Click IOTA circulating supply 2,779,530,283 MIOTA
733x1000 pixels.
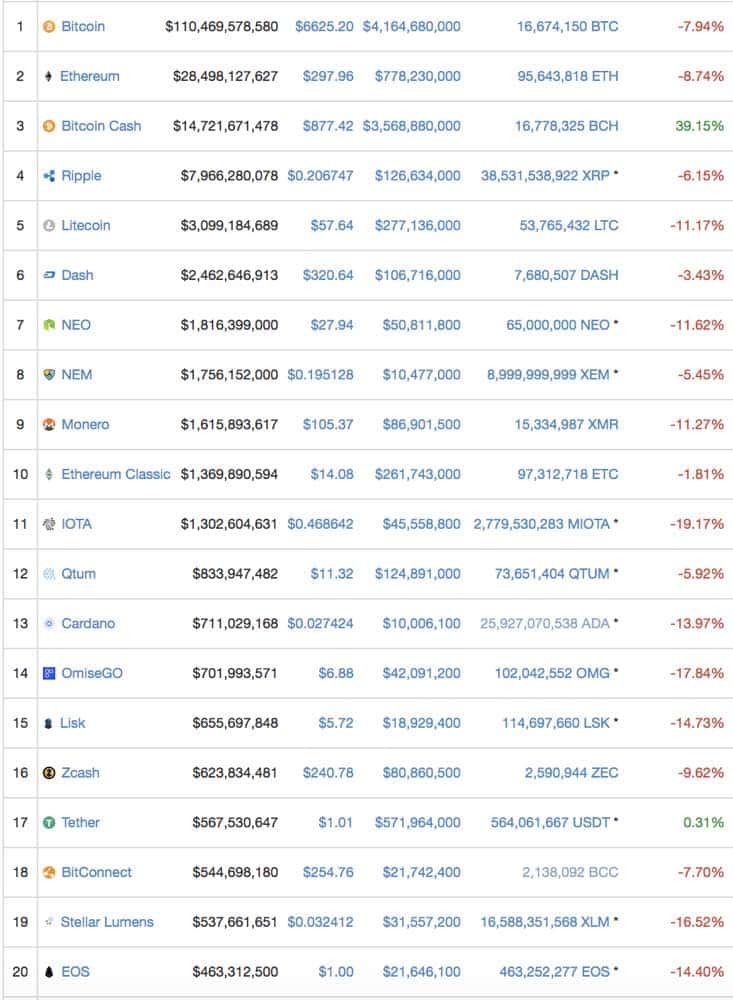click(545, 524)
